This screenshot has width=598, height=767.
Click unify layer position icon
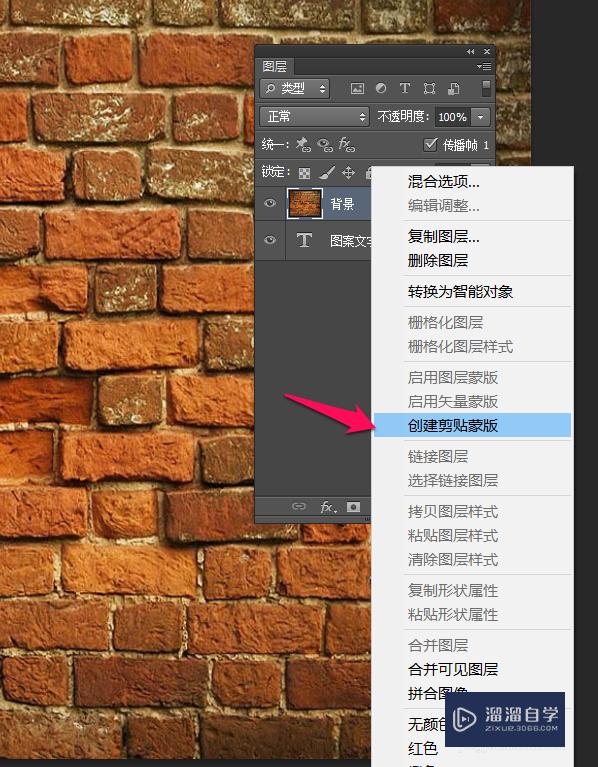coord(303,144)
